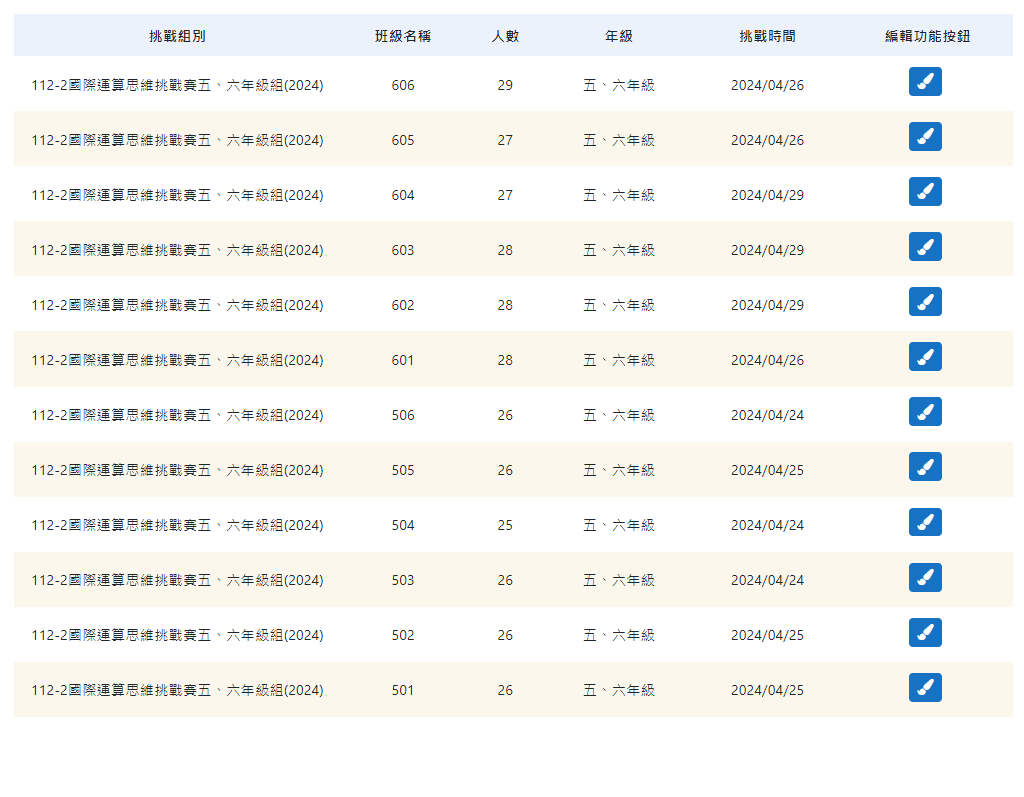Edit the class 601 challenge entry
Viewport: 1024px width, 797px height.
point(925,357)
